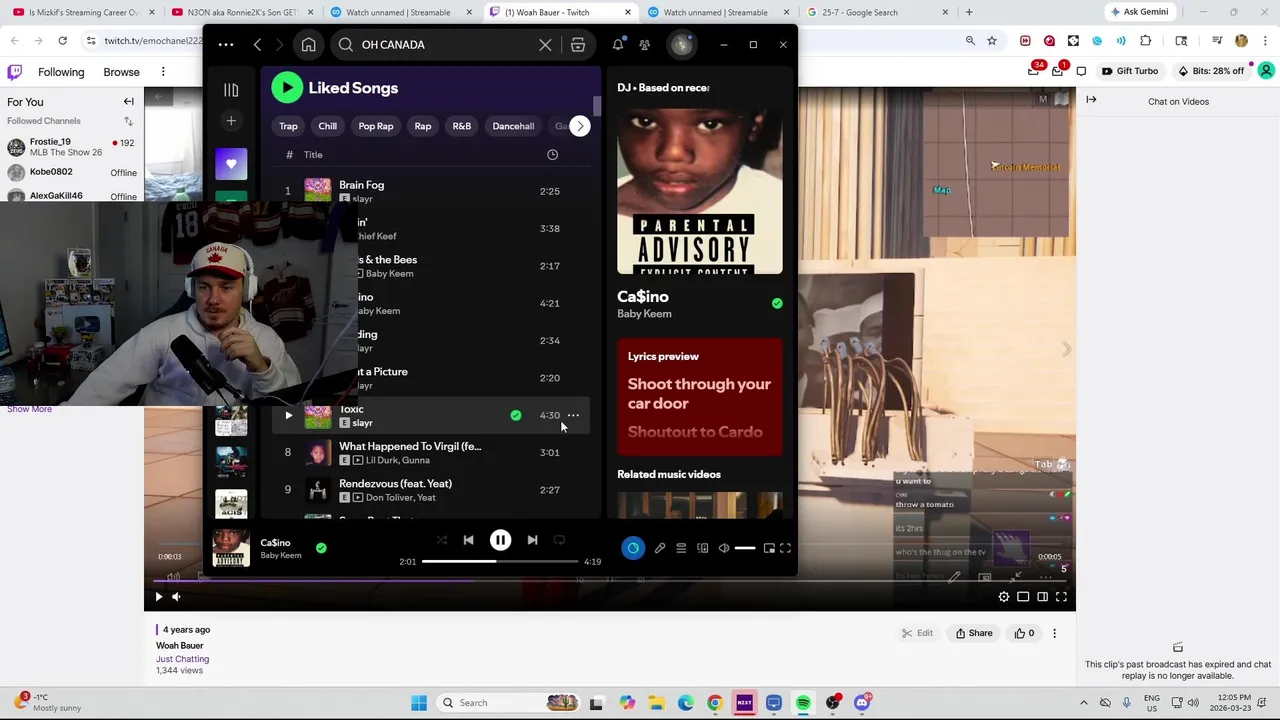Toggle shuffle in the Spotify player
This screenshot has height=720, width=1280.
[441, 540]
